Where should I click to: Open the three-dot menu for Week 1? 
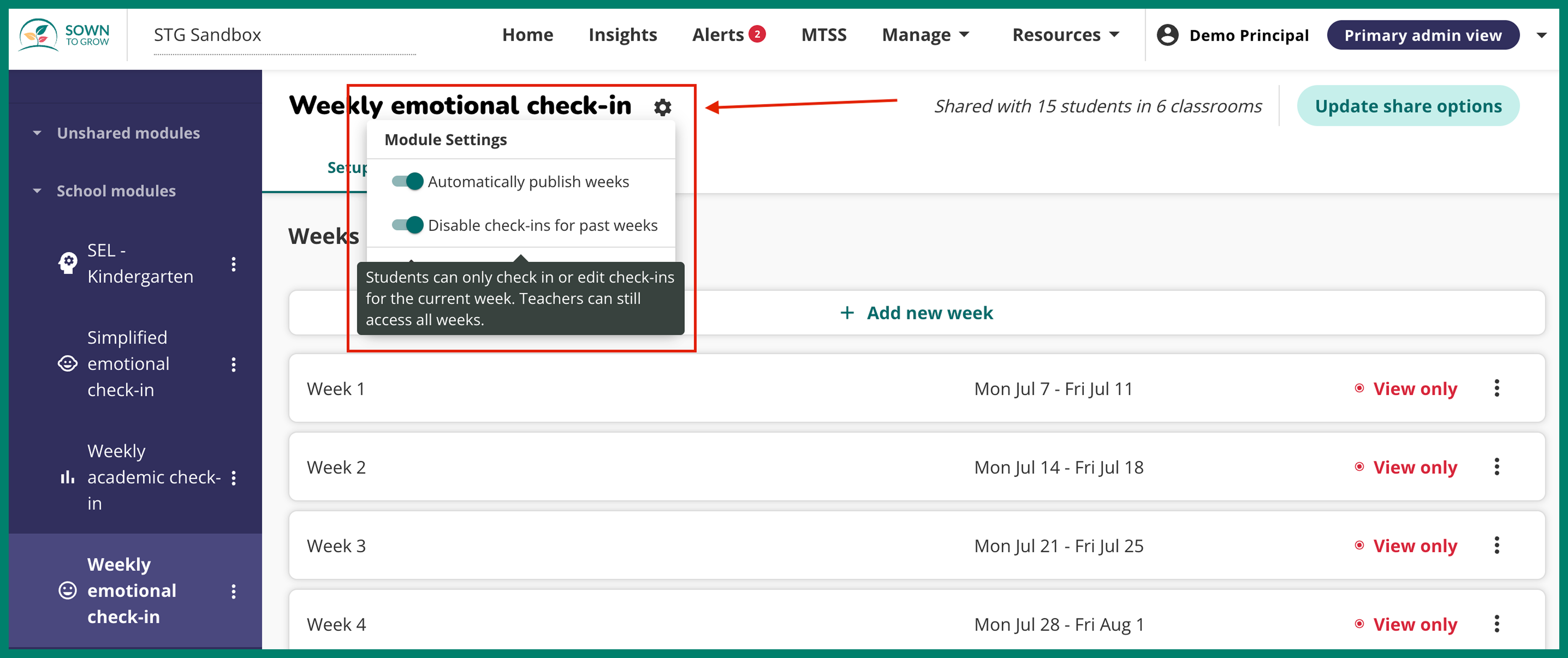1496,388
